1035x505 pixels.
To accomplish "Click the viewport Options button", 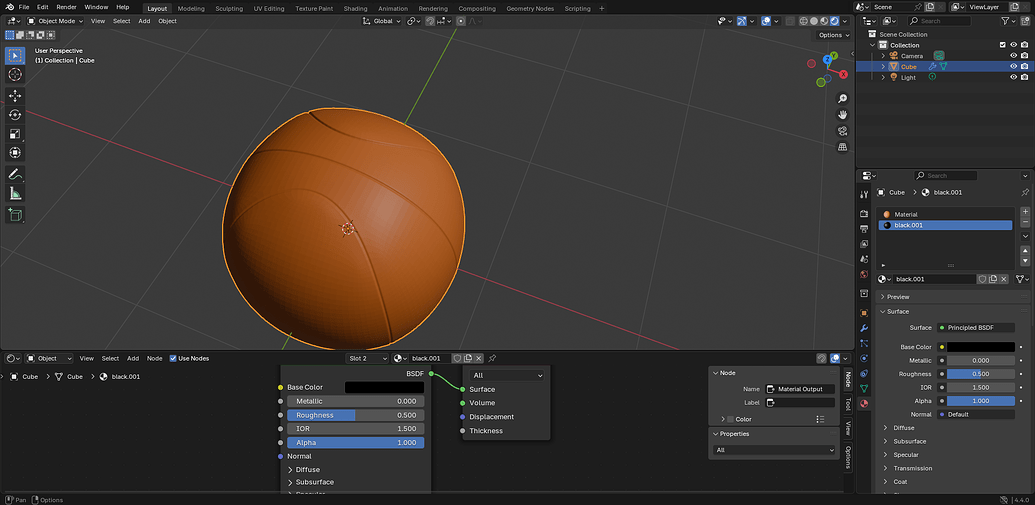I will 833,35.
